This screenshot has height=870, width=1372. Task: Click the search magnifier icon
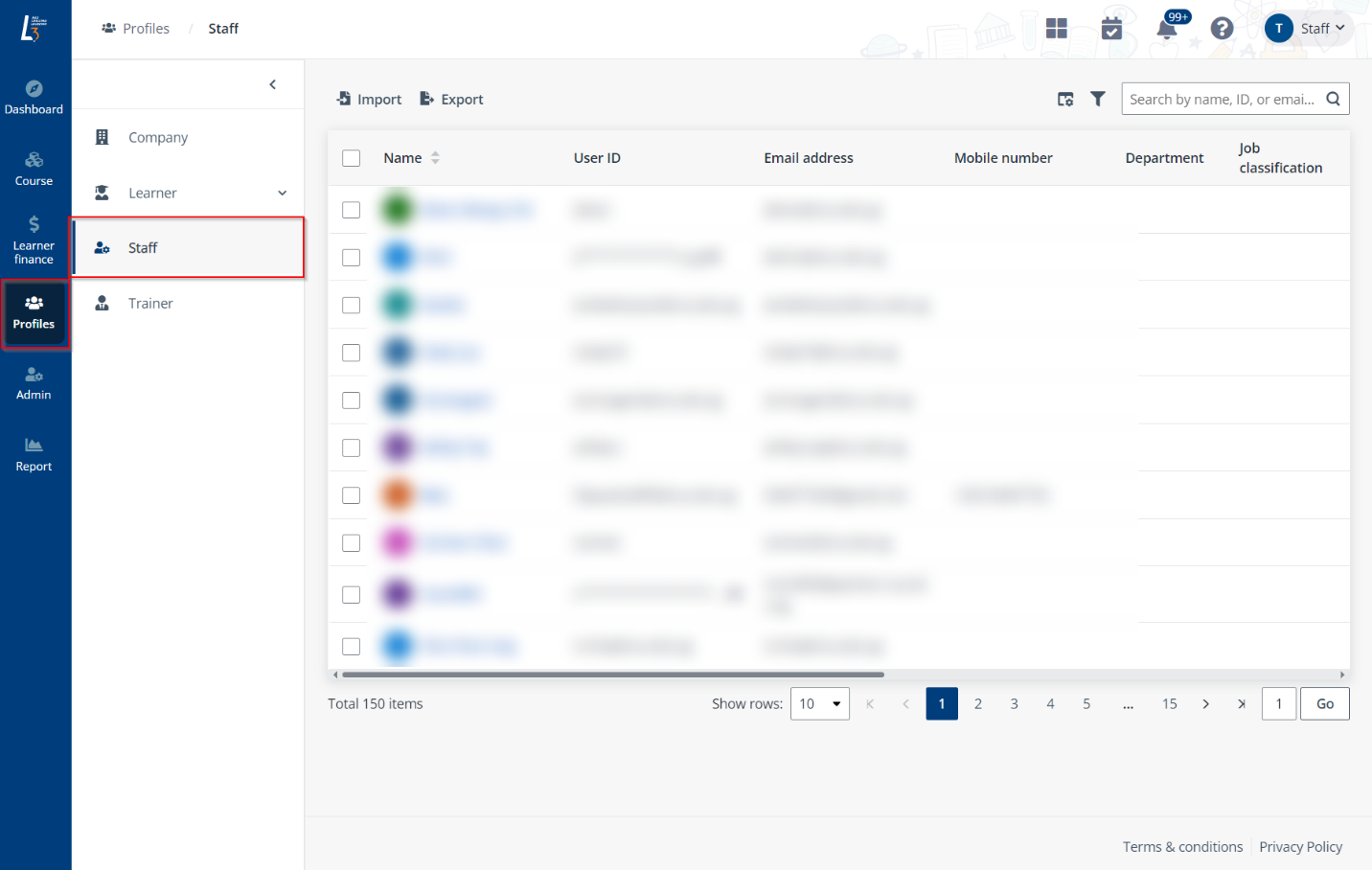pyautogui.click(x=1333, y=99)
